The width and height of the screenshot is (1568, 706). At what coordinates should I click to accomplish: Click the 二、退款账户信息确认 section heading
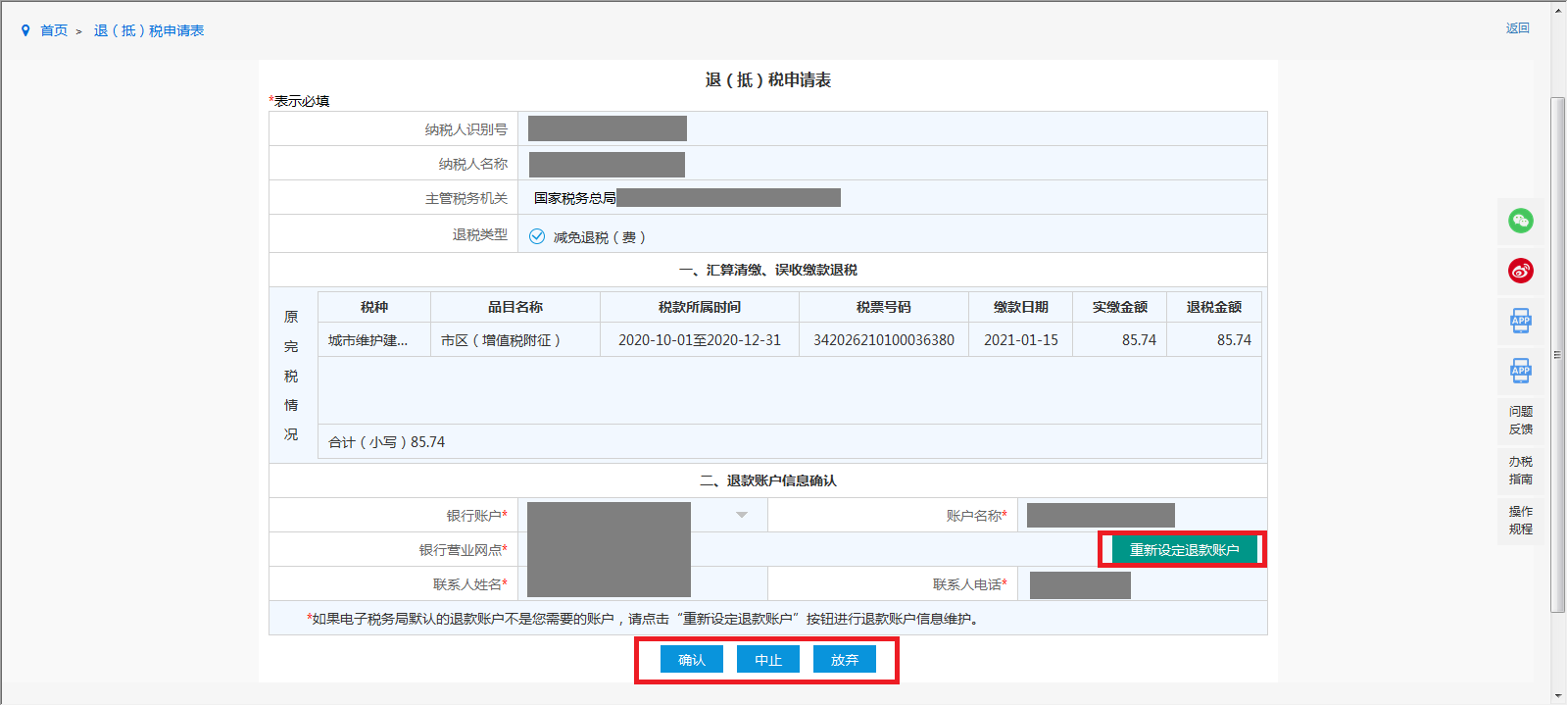click(x=768, y=480)
